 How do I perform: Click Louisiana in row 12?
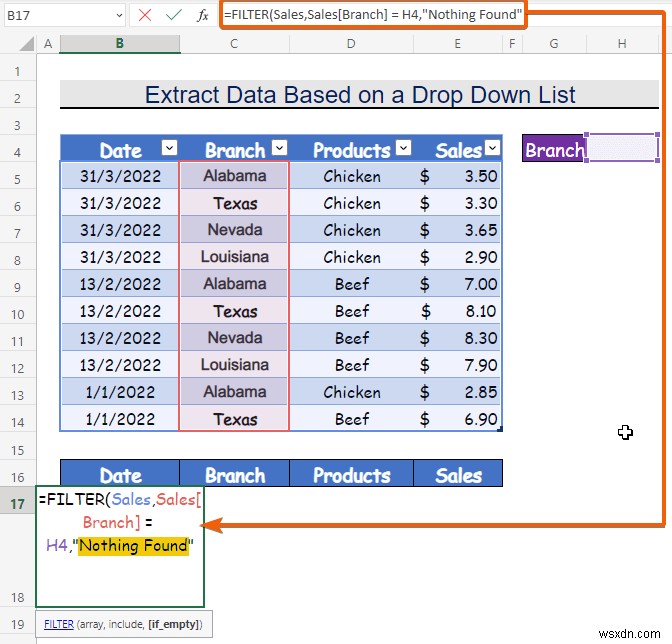(235, 365)
